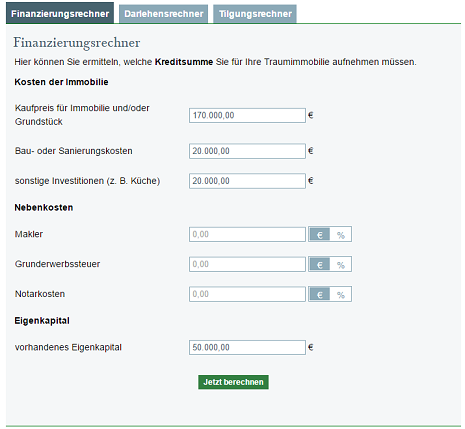The width and height of the screenshot is (465, 429).
Task: Choose euro unit for Notarkosten
Action: pyautogui.click(x=320, y=294)
